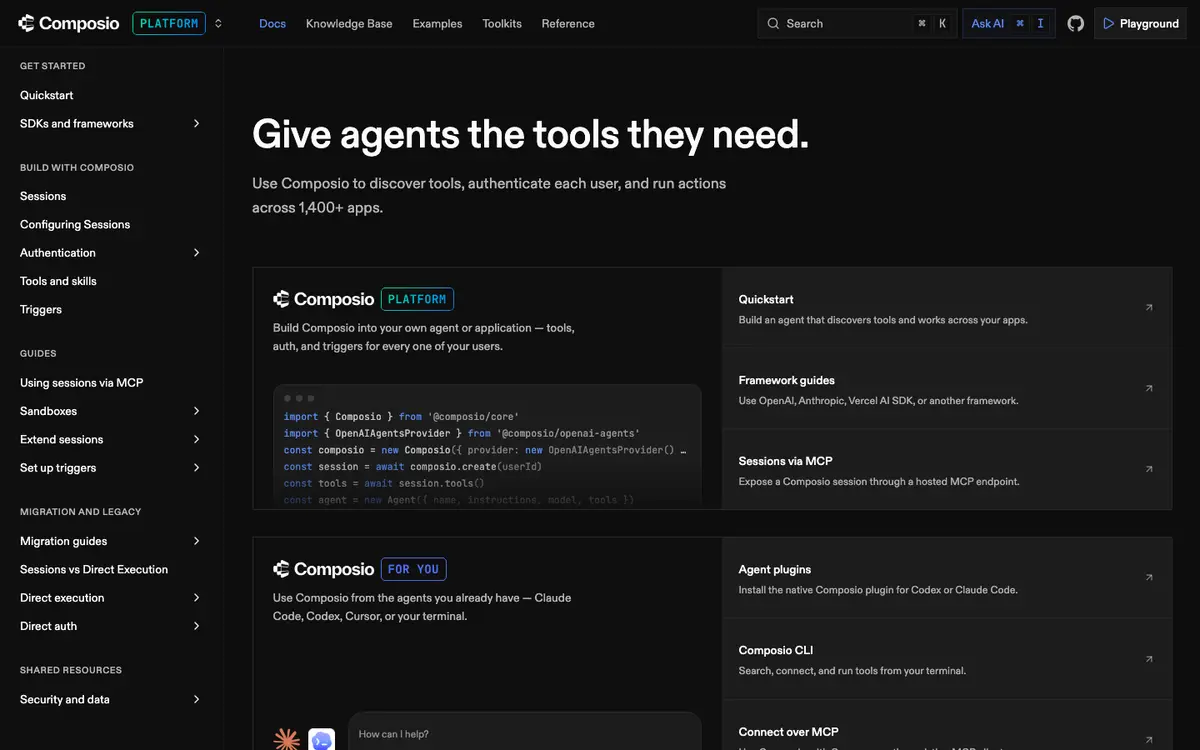Click the Composio logo in the header
The height and width of the screenshot is (750, 1200).
69,23
